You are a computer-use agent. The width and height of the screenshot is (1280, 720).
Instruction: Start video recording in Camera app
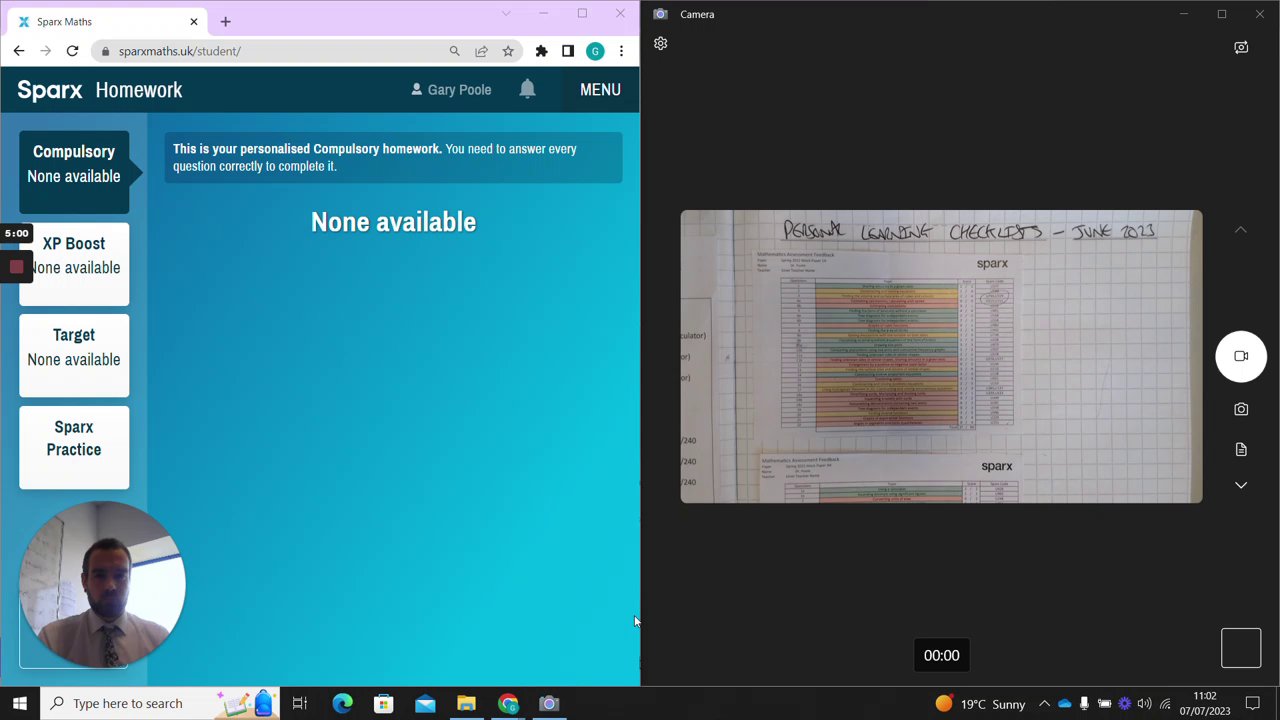coord(1241,356)
